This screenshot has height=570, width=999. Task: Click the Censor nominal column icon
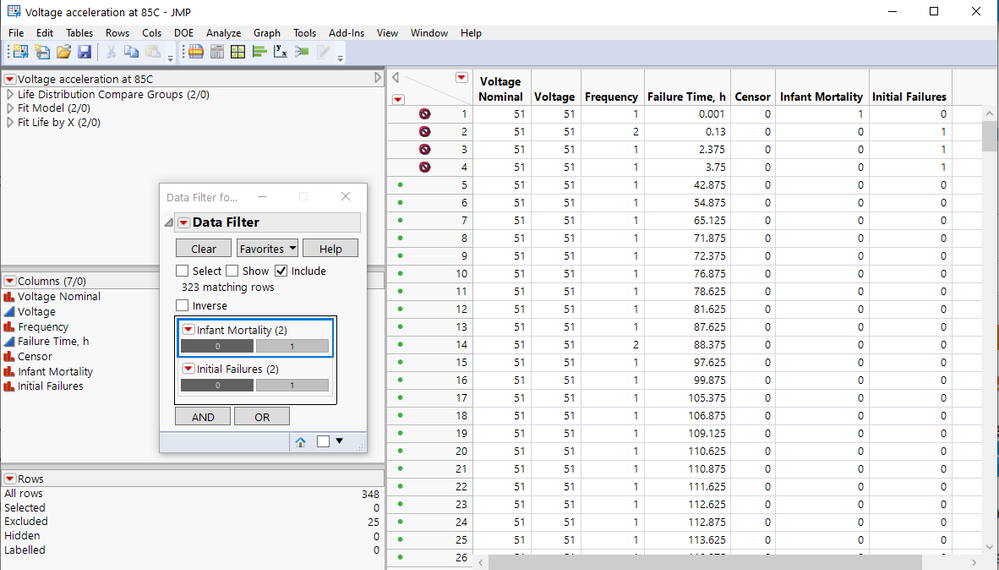(9, 357)
